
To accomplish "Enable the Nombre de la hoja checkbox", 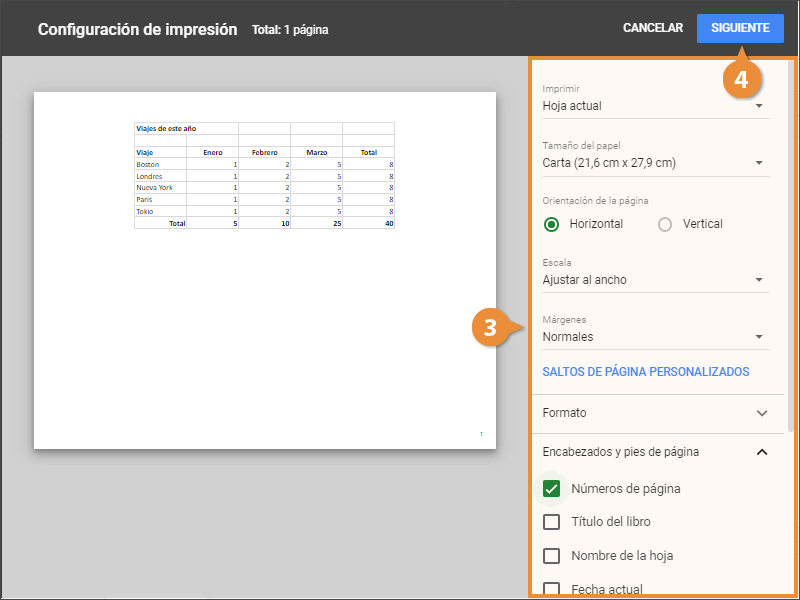I will pos(551,556).
